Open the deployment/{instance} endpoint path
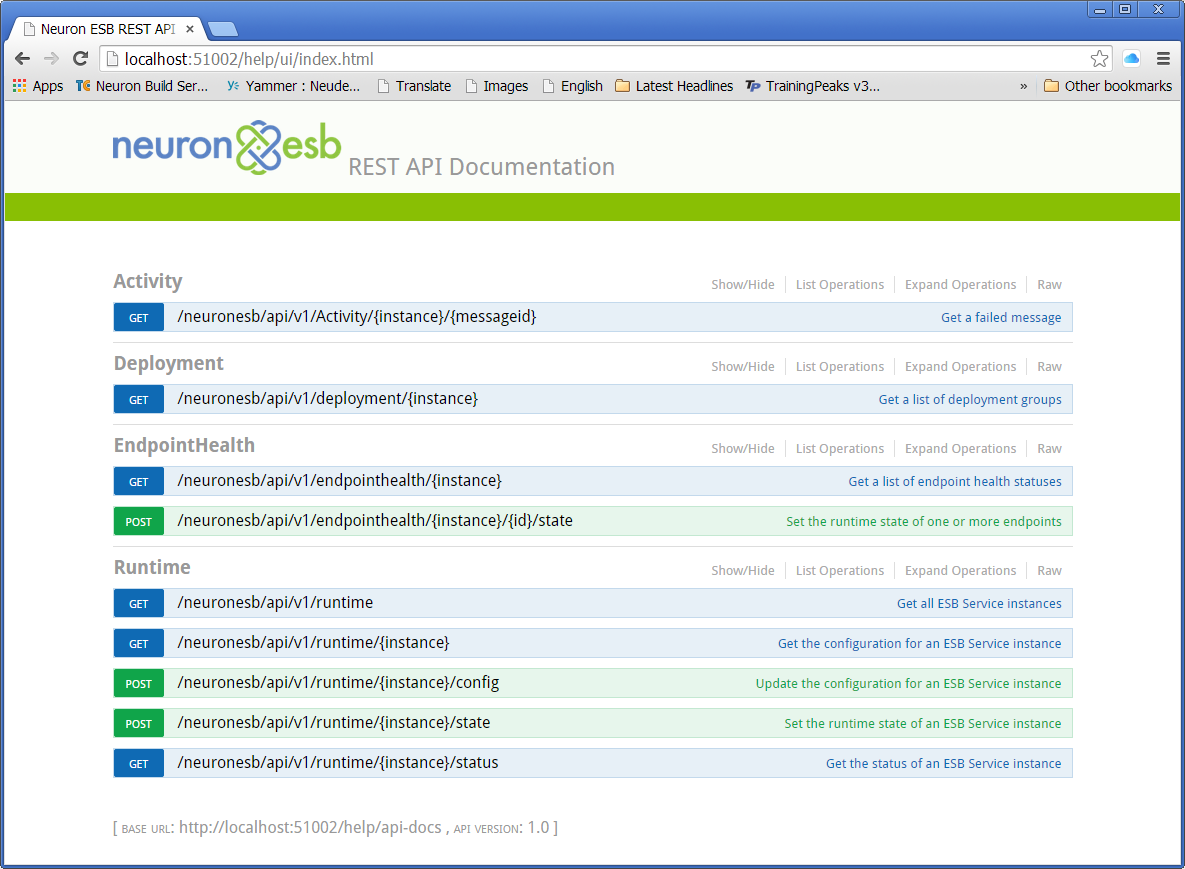 (327, 398)
